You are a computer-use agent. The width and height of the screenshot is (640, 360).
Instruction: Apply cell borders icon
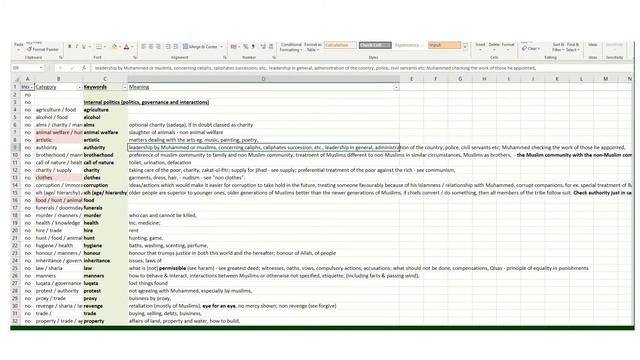pyautogui.click(x=98, y=47)
